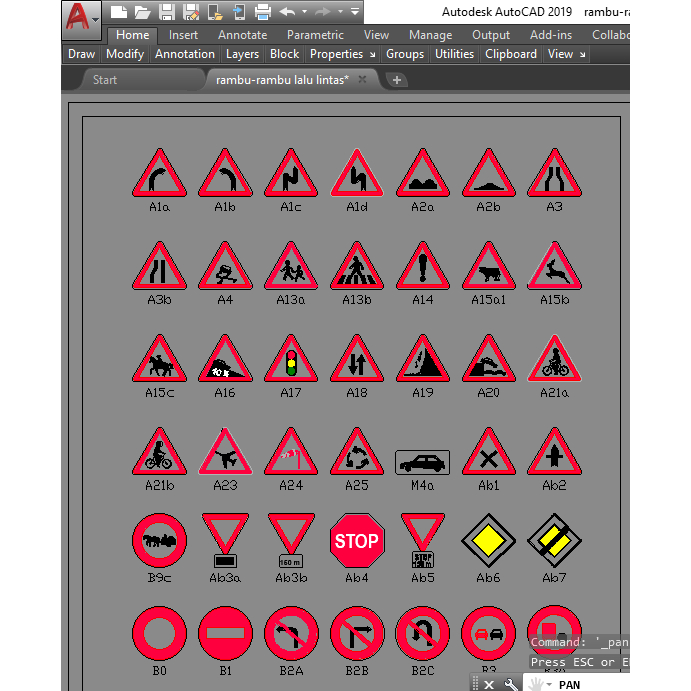691x691 pixels.
Task: Click the A20 label text
Action: [488, 392]
